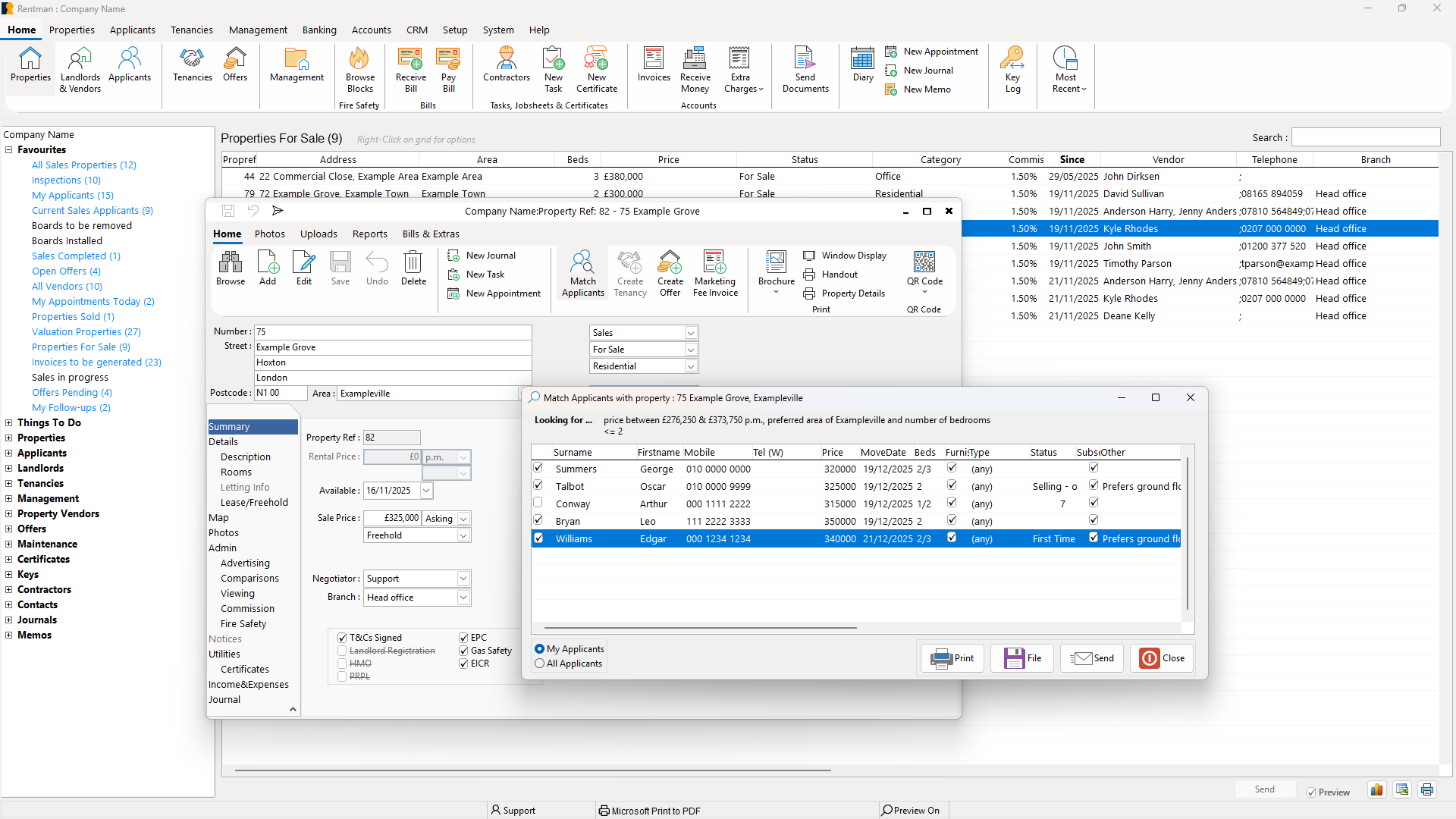1456x819 pixels.
Task: Open the Marketing Fee Invoice tool
Action: 714,273
